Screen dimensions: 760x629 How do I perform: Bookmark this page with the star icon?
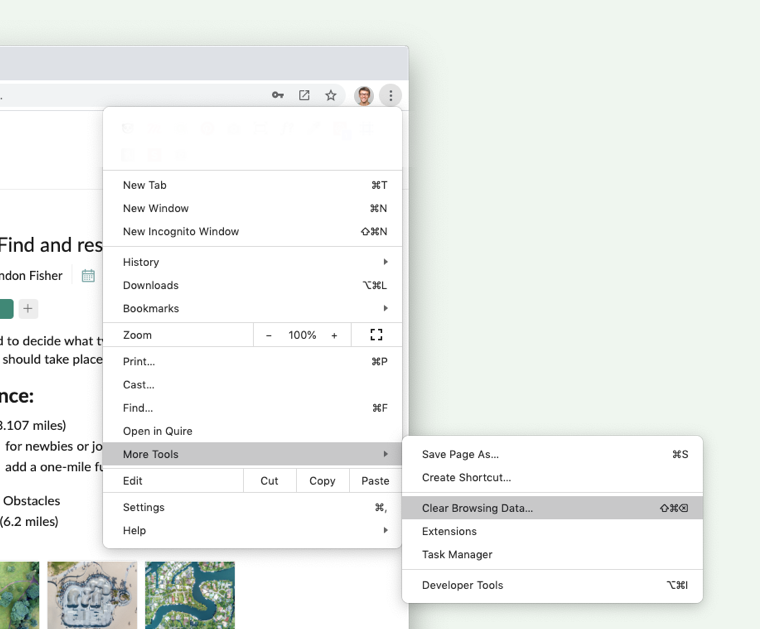(x=331, y=95)
